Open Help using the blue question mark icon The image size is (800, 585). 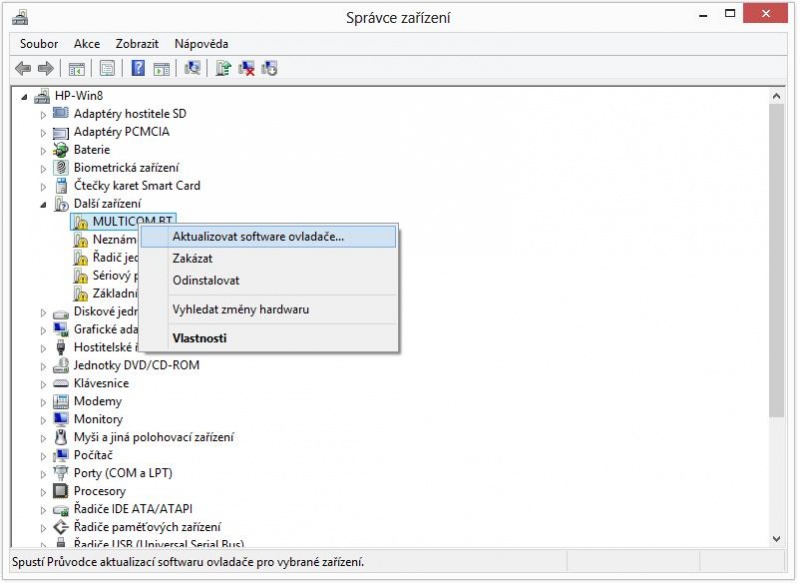tap(139, 68)
